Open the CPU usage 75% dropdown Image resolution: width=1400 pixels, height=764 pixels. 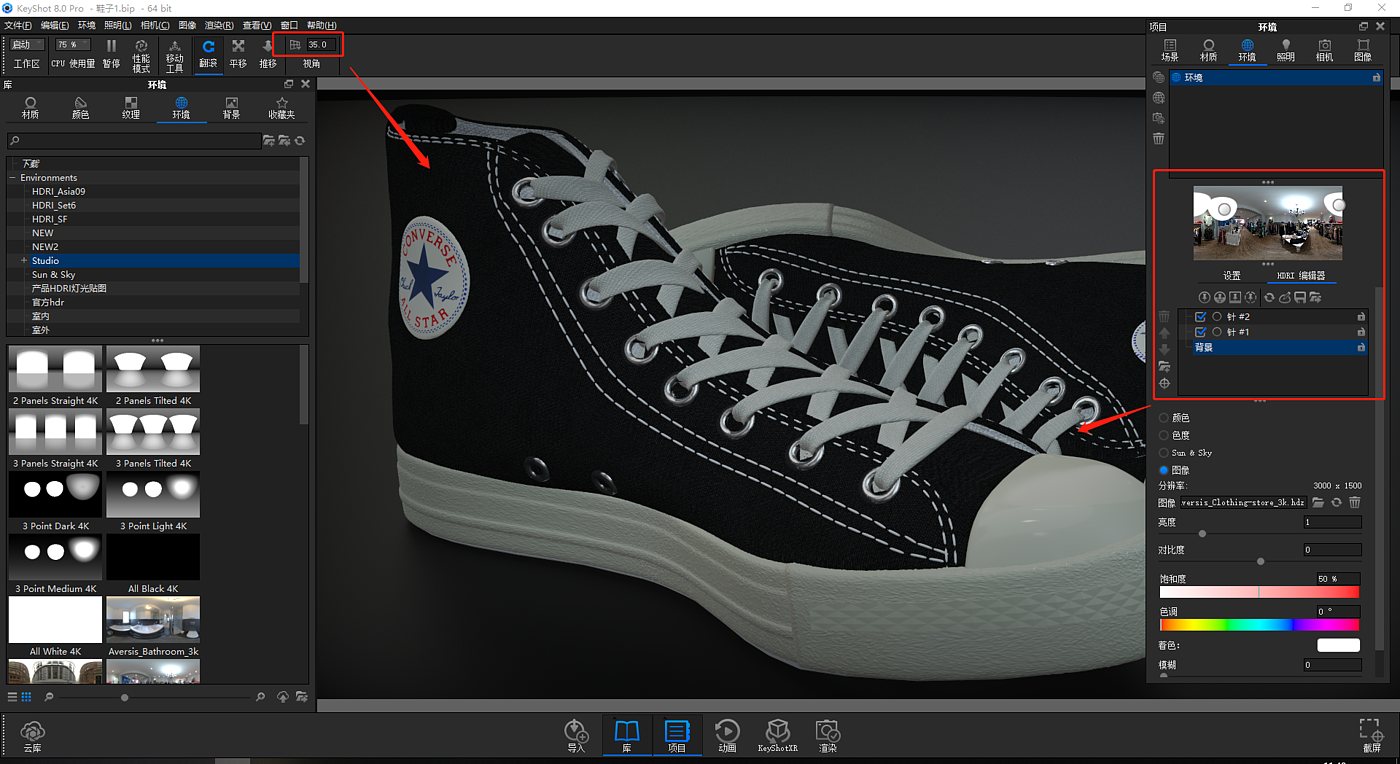pyautogui.click(x=73, y=45)
